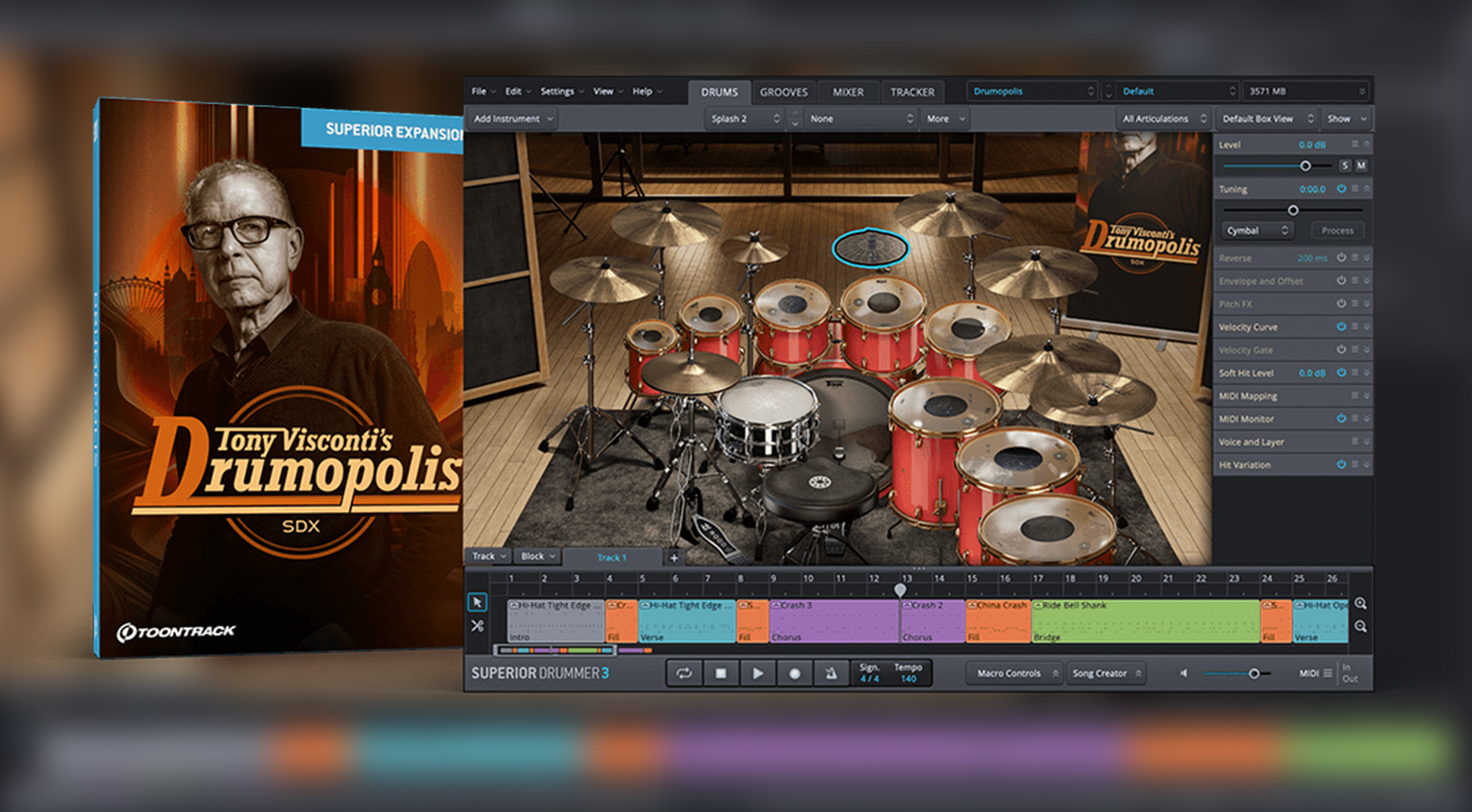Open the Cymbal tuning type dropdown
This screenshot has width=1472, height=812.
pos(1257,231)
